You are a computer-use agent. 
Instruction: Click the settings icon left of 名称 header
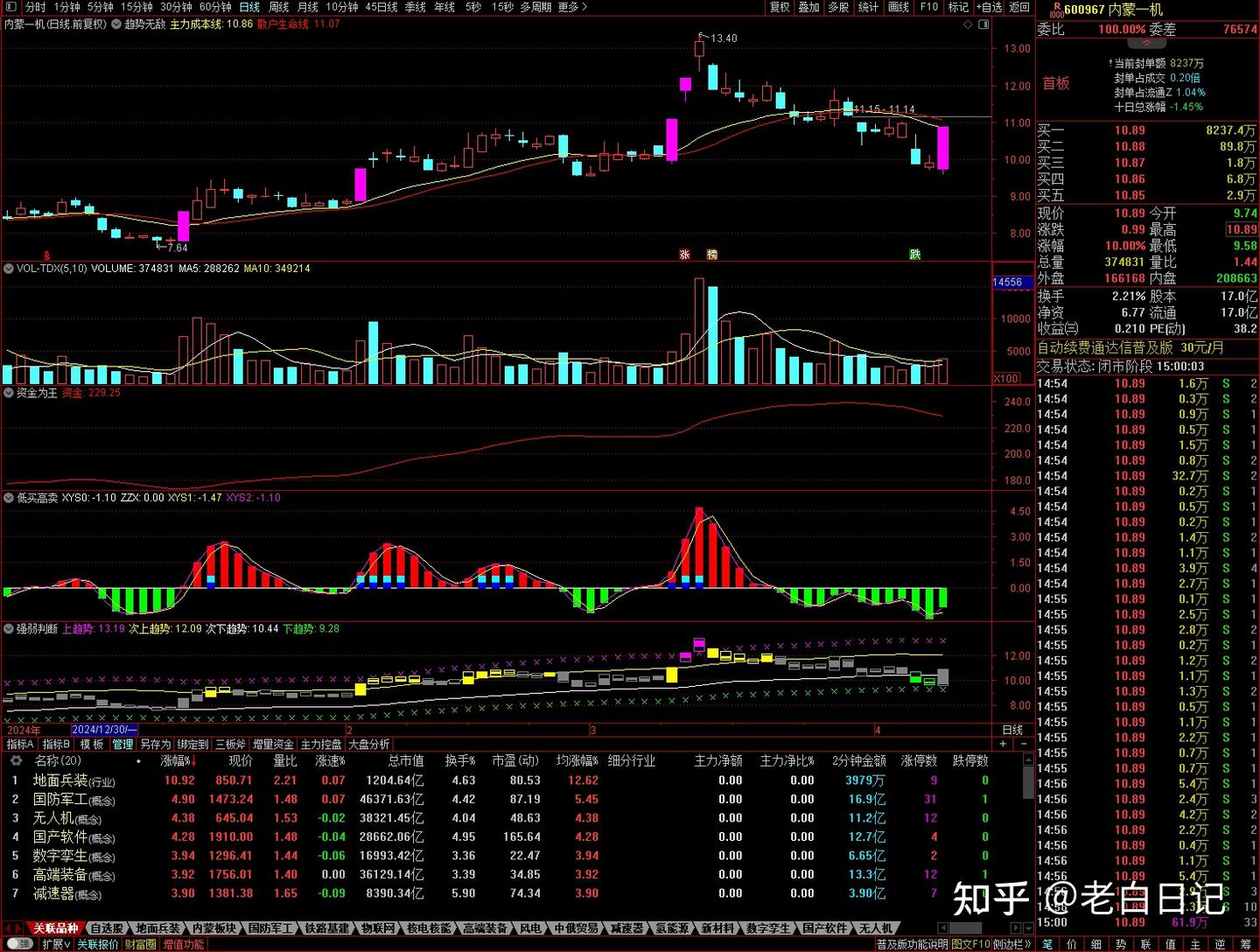pos(15,761)
